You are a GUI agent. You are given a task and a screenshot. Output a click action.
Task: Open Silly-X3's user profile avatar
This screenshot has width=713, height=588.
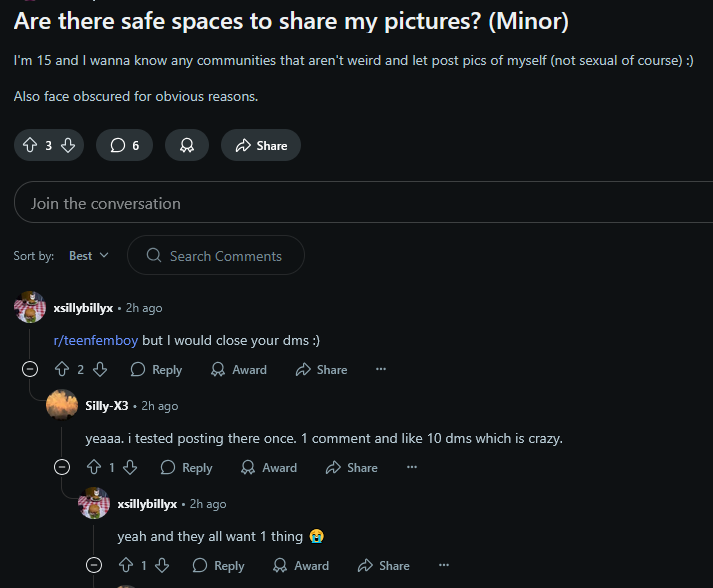62,406
